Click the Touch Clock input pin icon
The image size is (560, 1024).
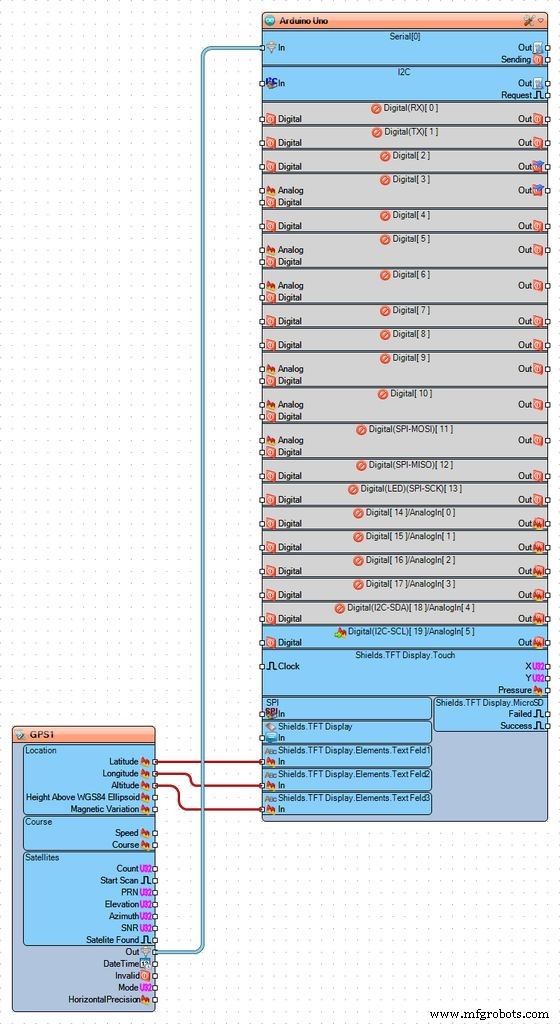coord(272,666)
